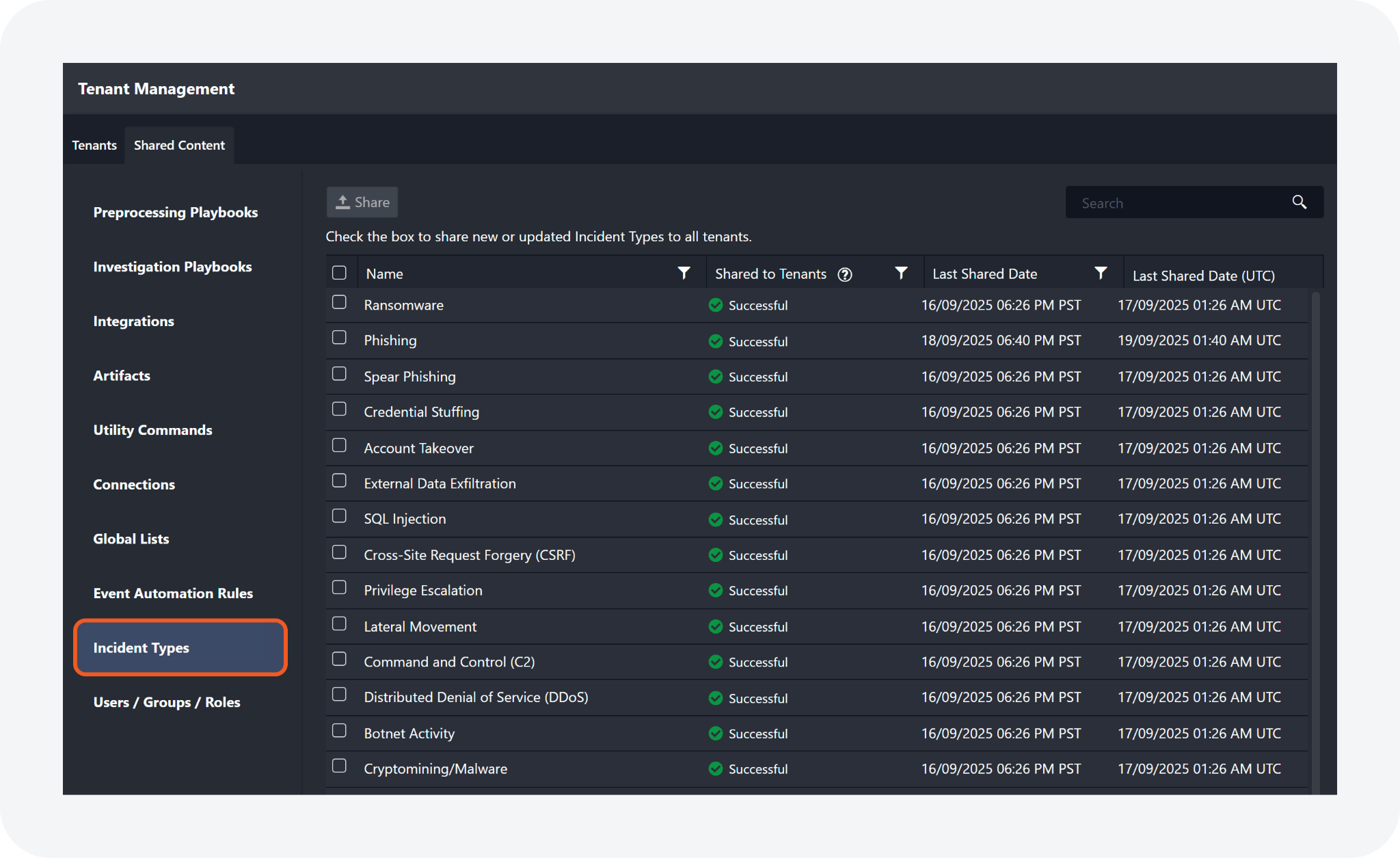Open the Shared to Tenants filter icon
The image size is (1400, 858).
point(901,273)
